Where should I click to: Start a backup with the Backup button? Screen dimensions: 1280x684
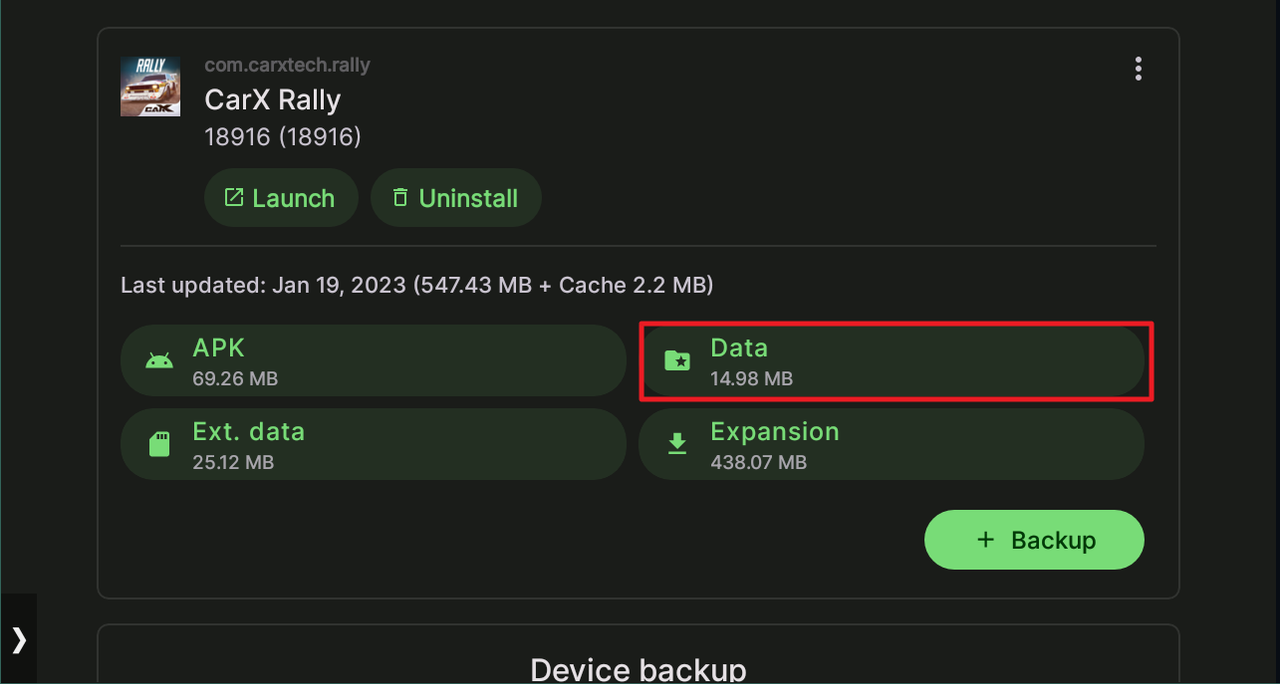tap(1034, 540)
